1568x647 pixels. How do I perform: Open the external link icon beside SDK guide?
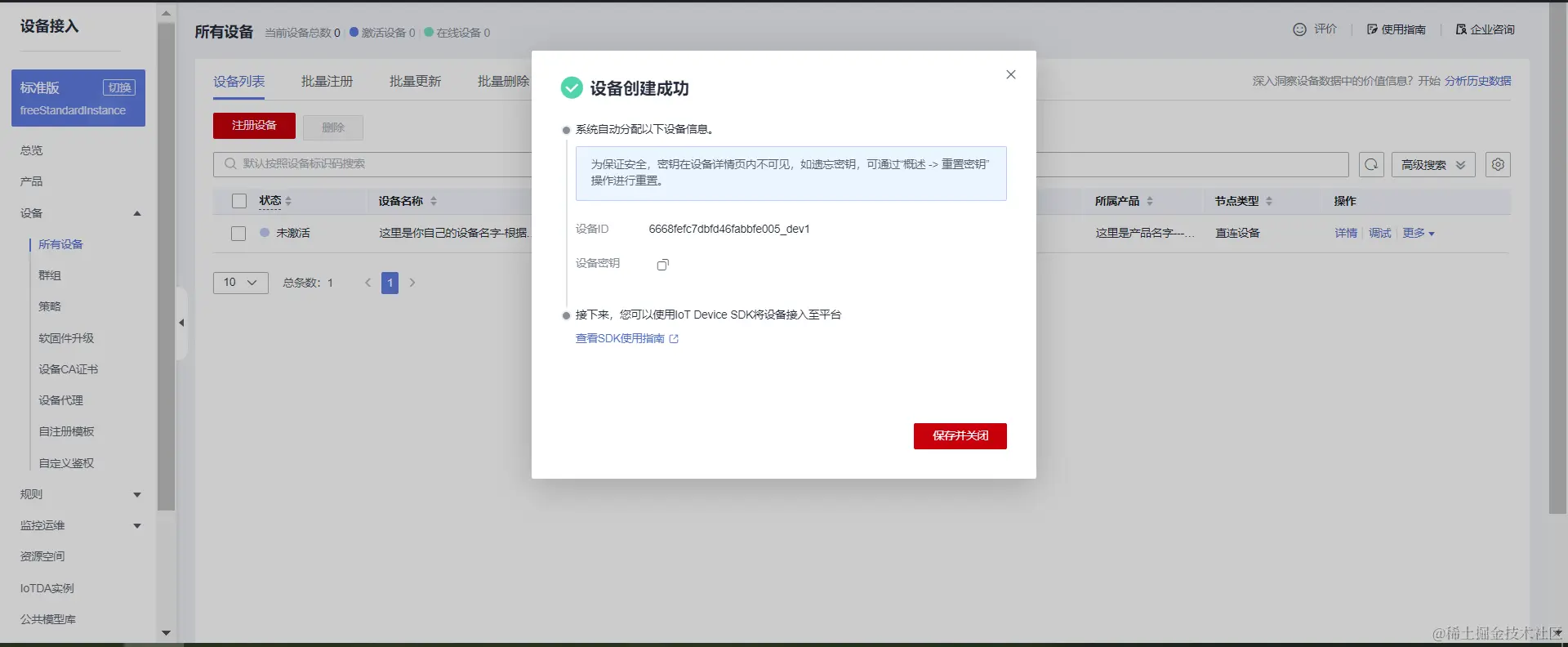(674, 339)
